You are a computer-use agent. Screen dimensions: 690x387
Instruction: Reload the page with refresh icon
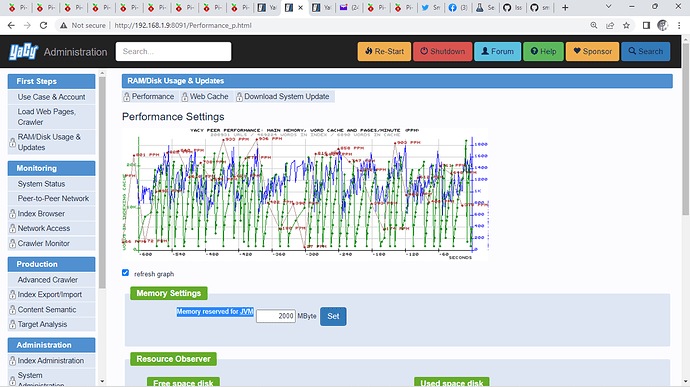tap(43, 26)
